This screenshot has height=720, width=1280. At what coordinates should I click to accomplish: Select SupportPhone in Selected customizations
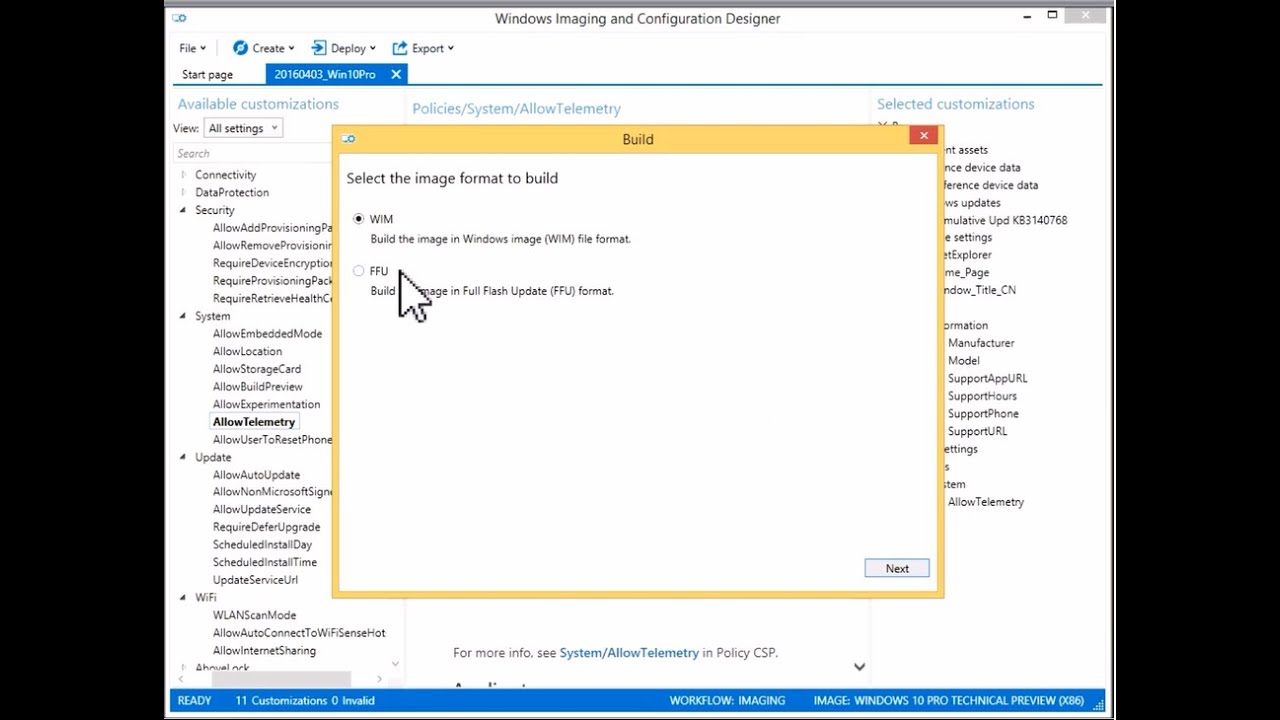(x=983, y=414)
